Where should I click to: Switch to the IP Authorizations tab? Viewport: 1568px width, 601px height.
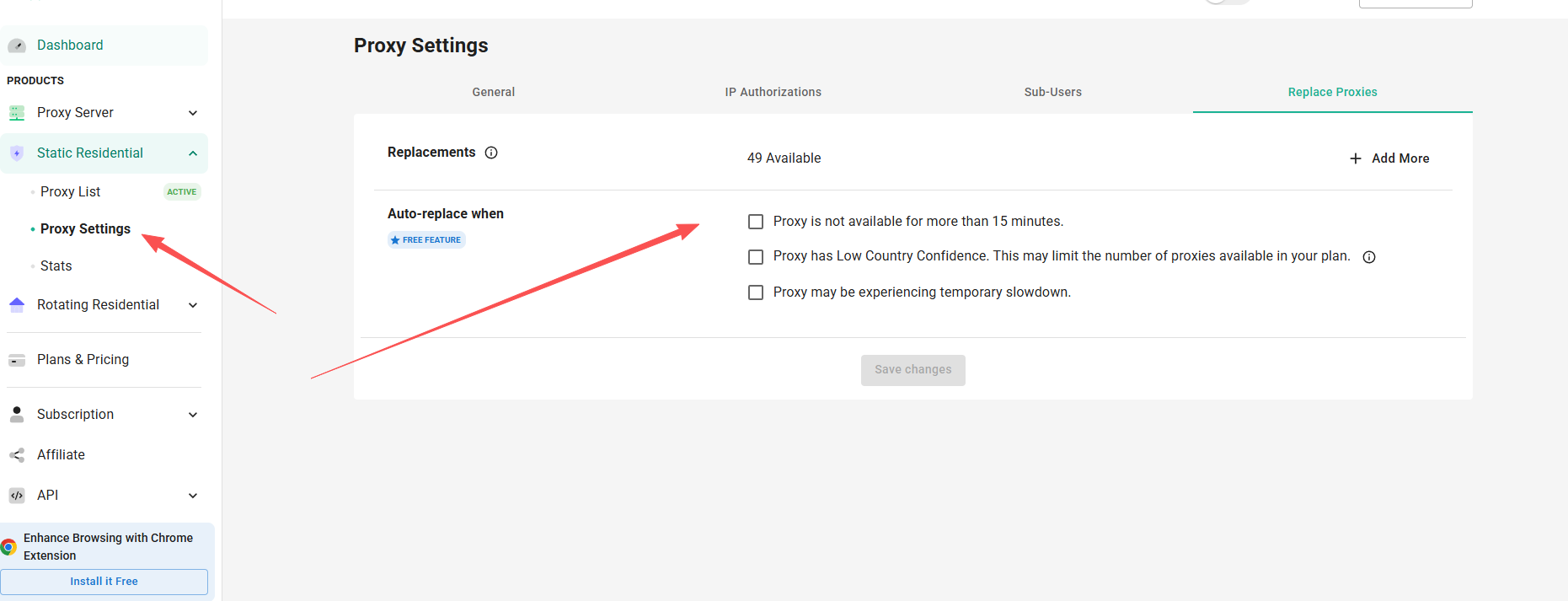[773, 92]
